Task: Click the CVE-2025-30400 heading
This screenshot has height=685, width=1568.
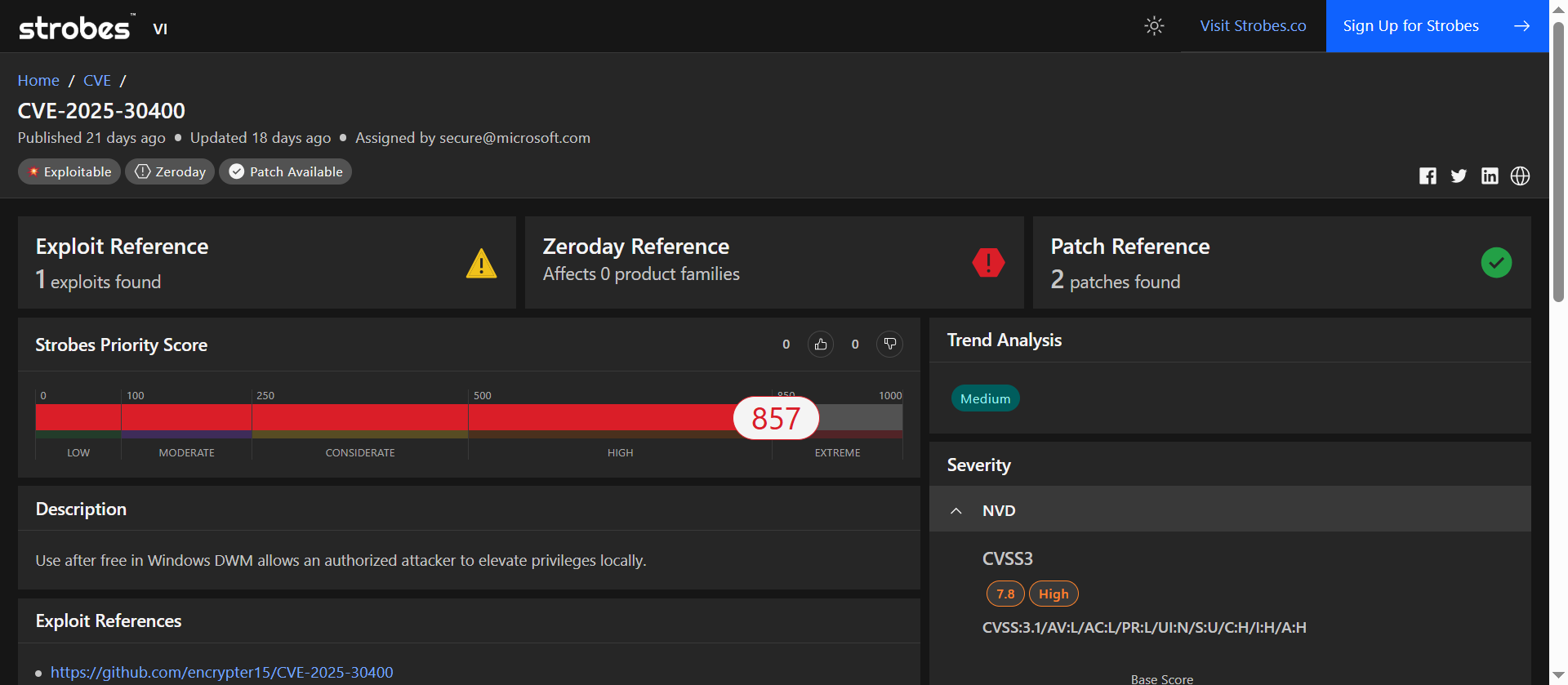Action: point(101,110)
